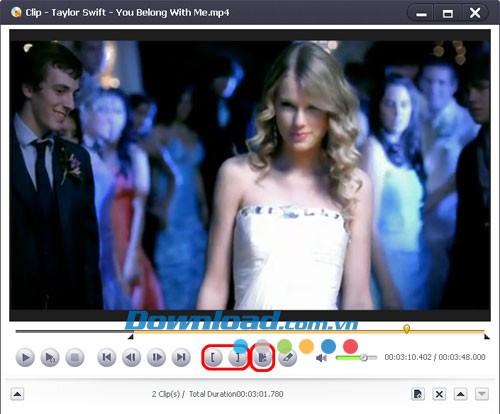The height and width of the screenshot is (414, 500).
Task: Jump to the previous clip start
Action: pos(107,357)
